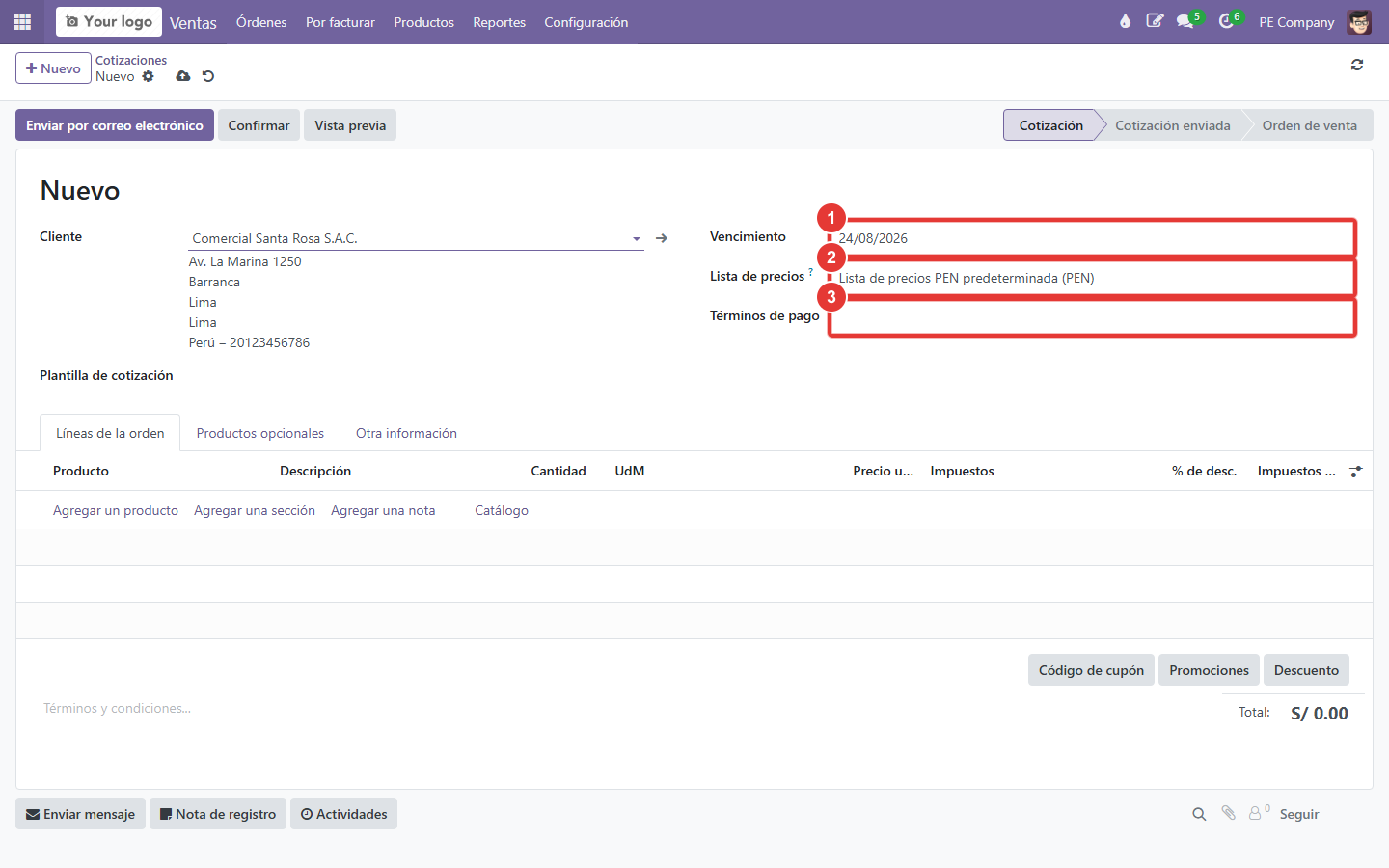Click Agregar un producto
Viewport: 1389px width, 868px height.
[116, 510]
